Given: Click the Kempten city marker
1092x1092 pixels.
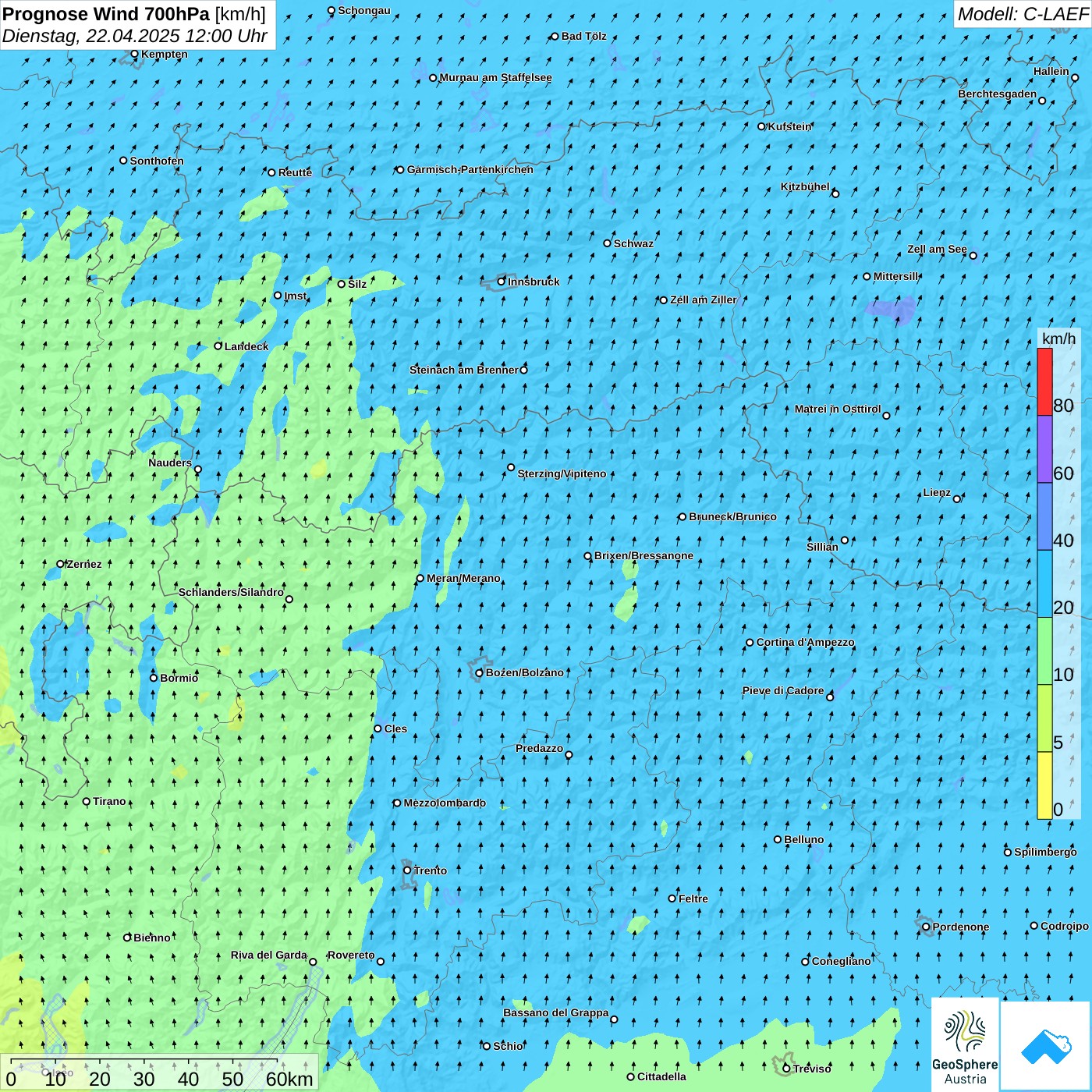Looking at the screenshot, I should 134,54.
